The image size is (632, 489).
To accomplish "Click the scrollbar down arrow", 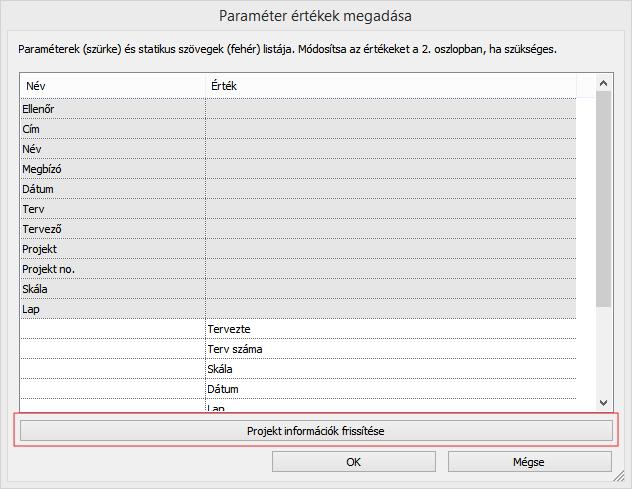I will (603, 402).
